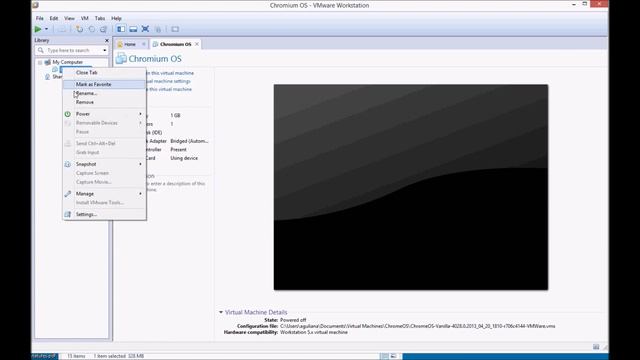
Task: Toggle the Show Library toolbar icon
Action: point(121,29)
